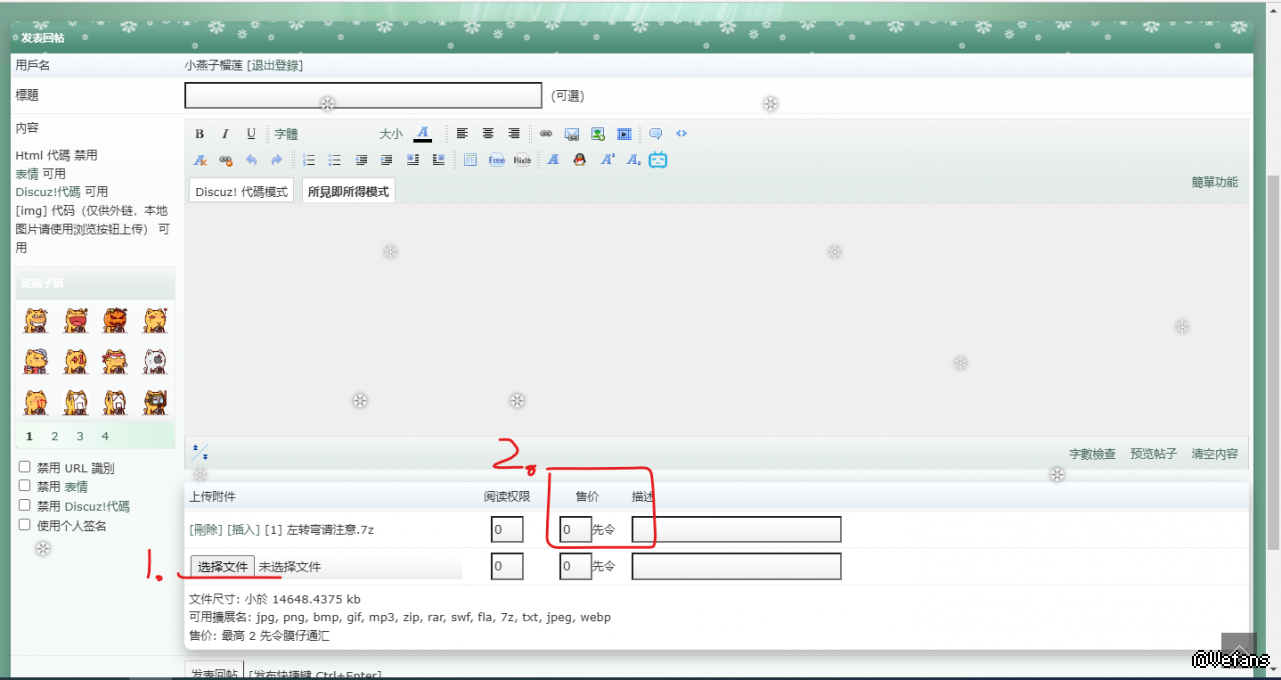Go to emoticon page 3
This screenshot has width=1281, height=680.
80,436
